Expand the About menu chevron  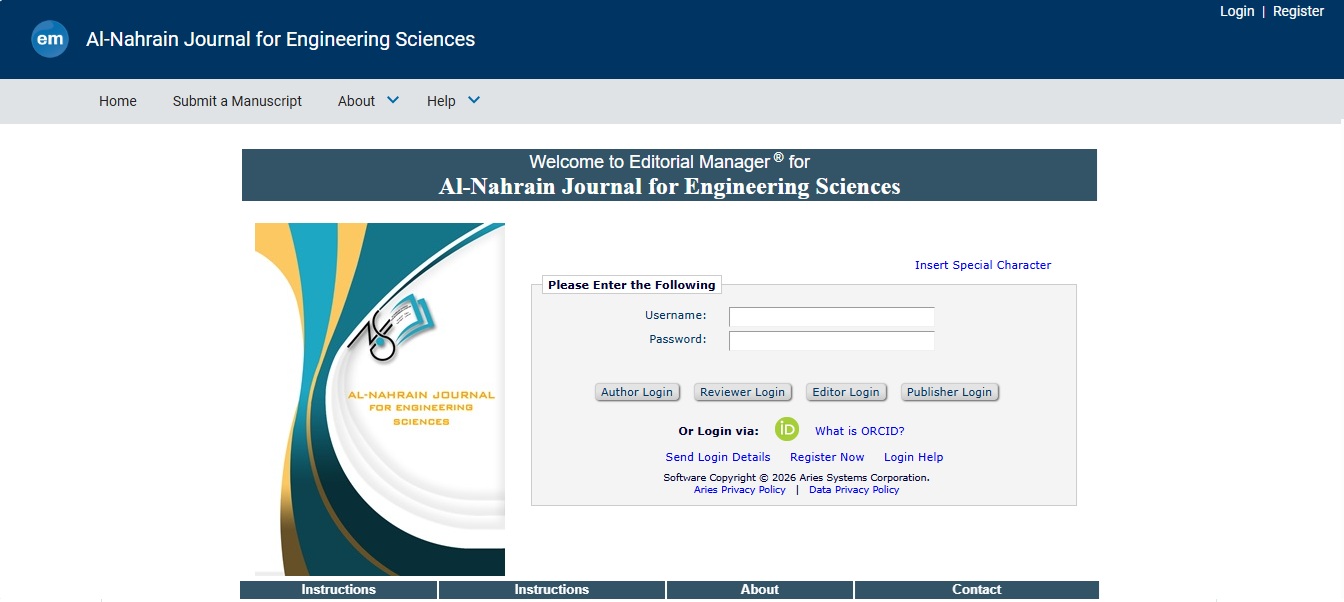pos(393,100)
